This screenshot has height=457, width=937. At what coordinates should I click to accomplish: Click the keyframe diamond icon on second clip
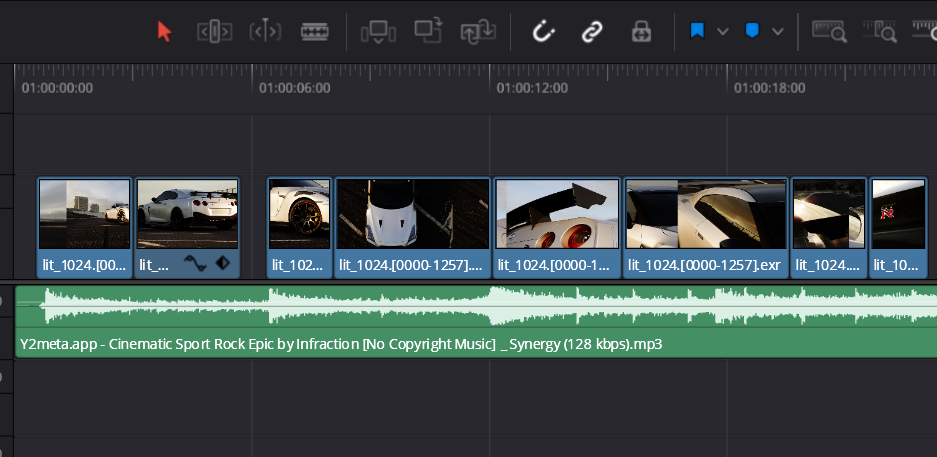coord(222,264)
